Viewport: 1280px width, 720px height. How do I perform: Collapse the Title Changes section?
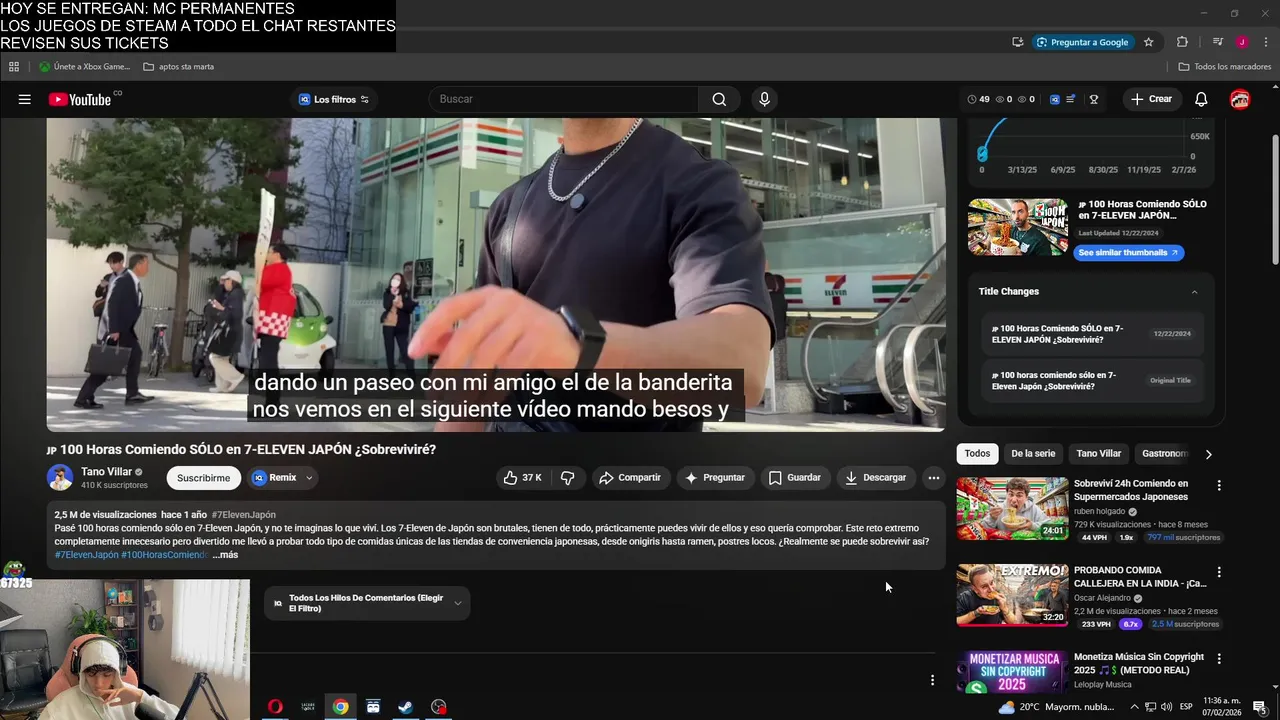click(x=1194, y=292)
